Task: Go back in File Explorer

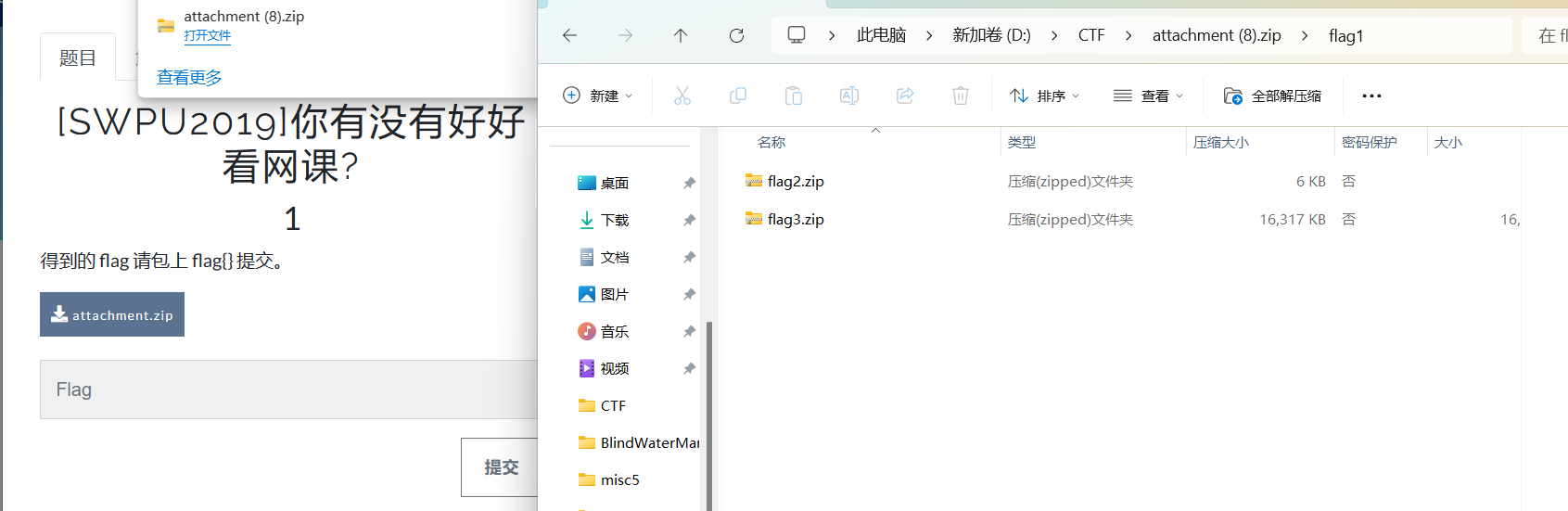Action: tap(569, 35)
